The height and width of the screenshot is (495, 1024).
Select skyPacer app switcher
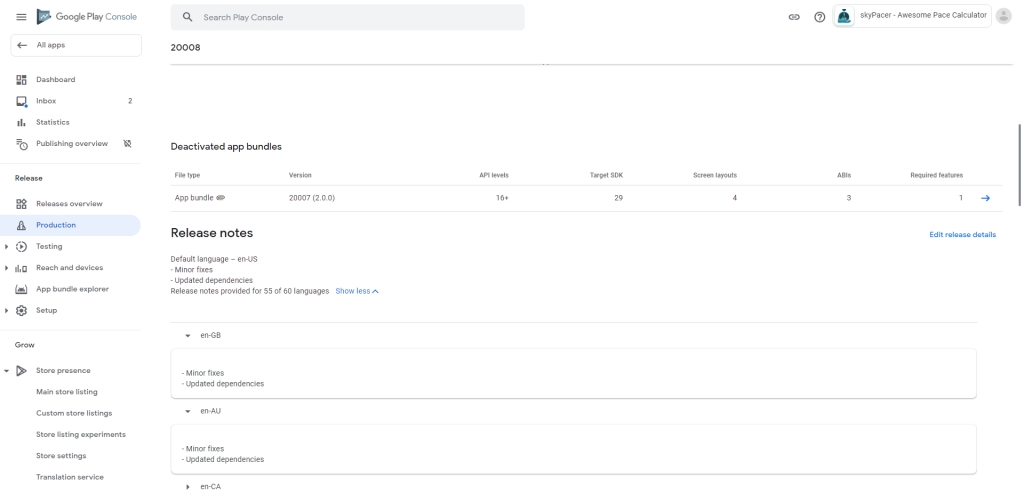[x=912, y=16]
